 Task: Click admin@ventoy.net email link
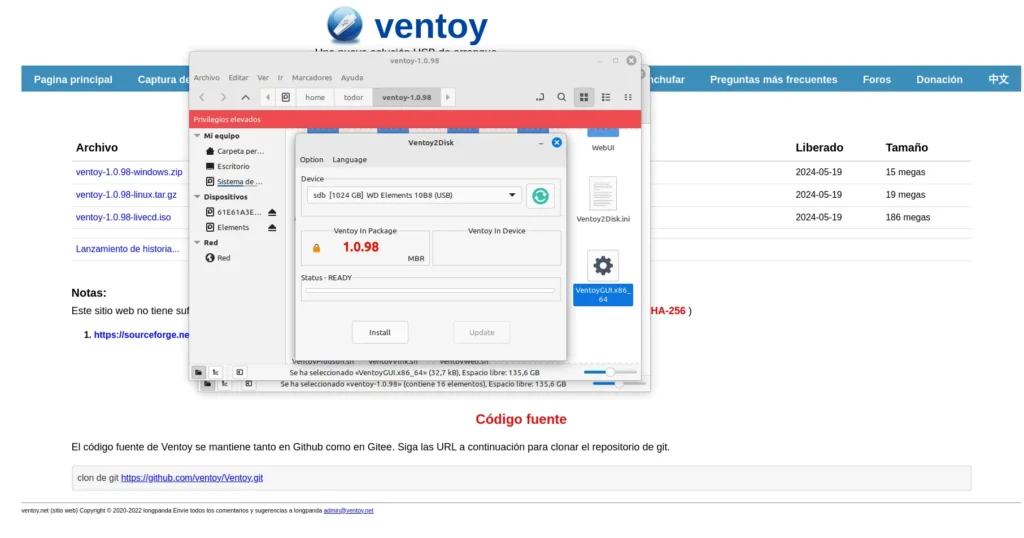(x=349, y=511)
